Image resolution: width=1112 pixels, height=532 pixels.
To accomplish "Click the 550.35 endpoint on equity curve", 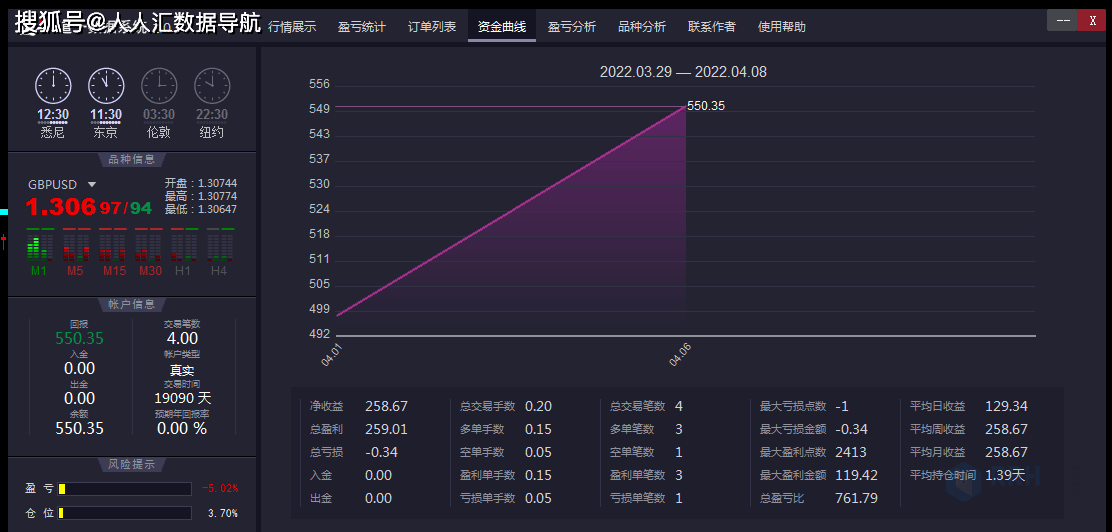I will click(x=685, y=106).
